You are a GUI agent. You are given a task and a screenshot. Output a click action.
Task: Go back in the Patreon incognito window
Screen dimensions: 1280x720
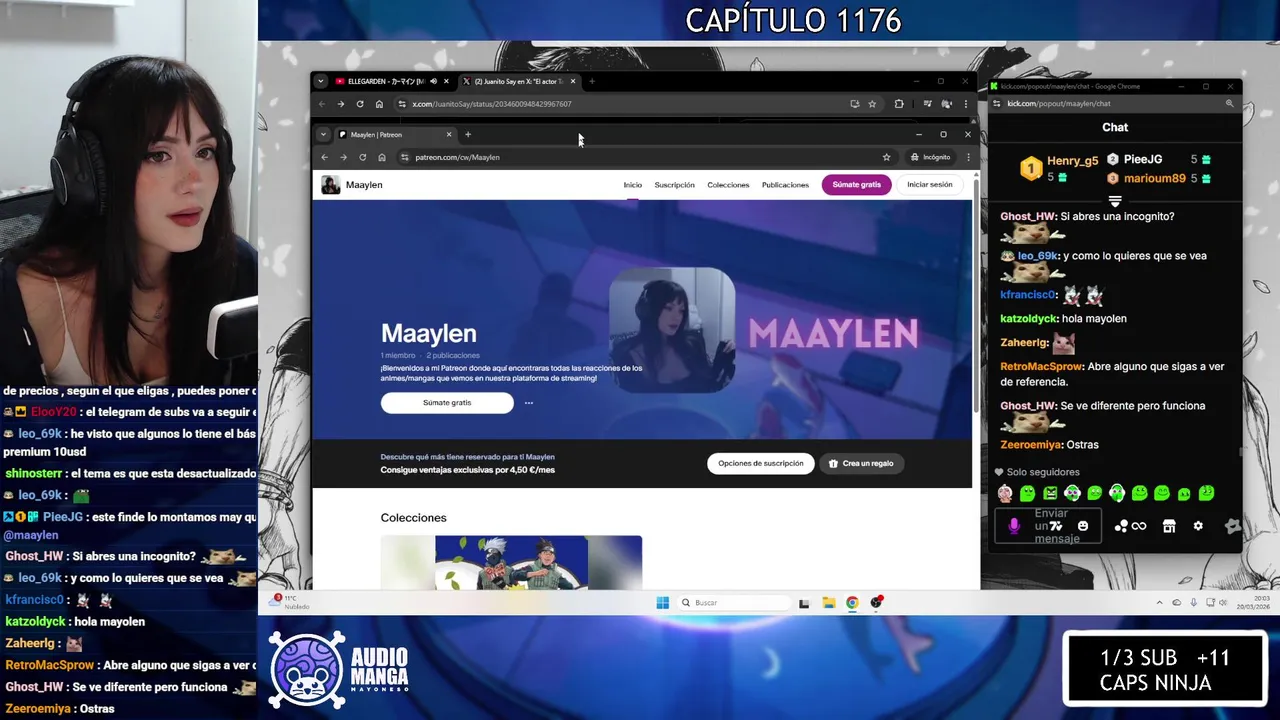point(324,157)
